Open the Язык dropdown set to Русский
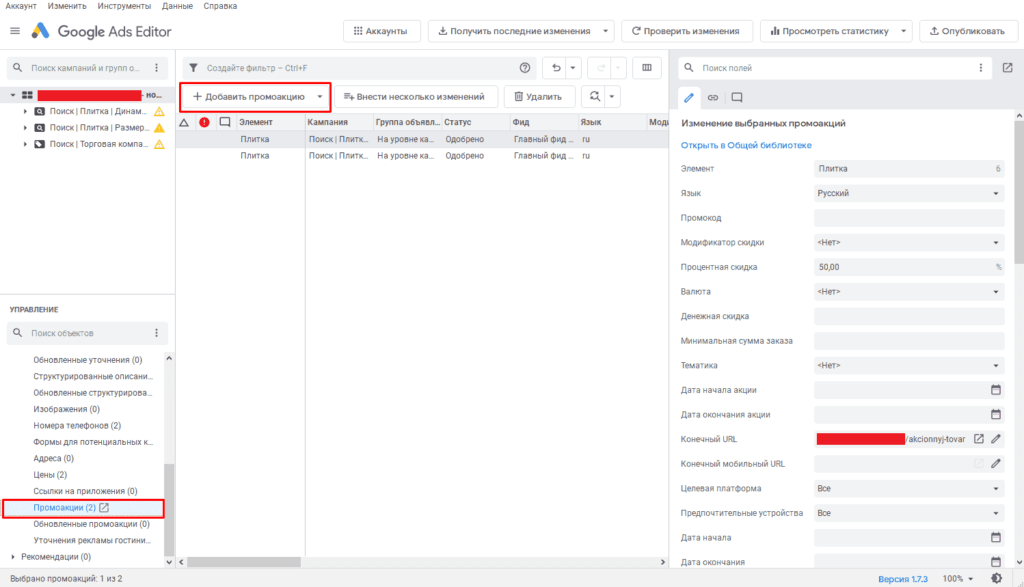This screenshot has height=587, width=1024. point(908,193)
